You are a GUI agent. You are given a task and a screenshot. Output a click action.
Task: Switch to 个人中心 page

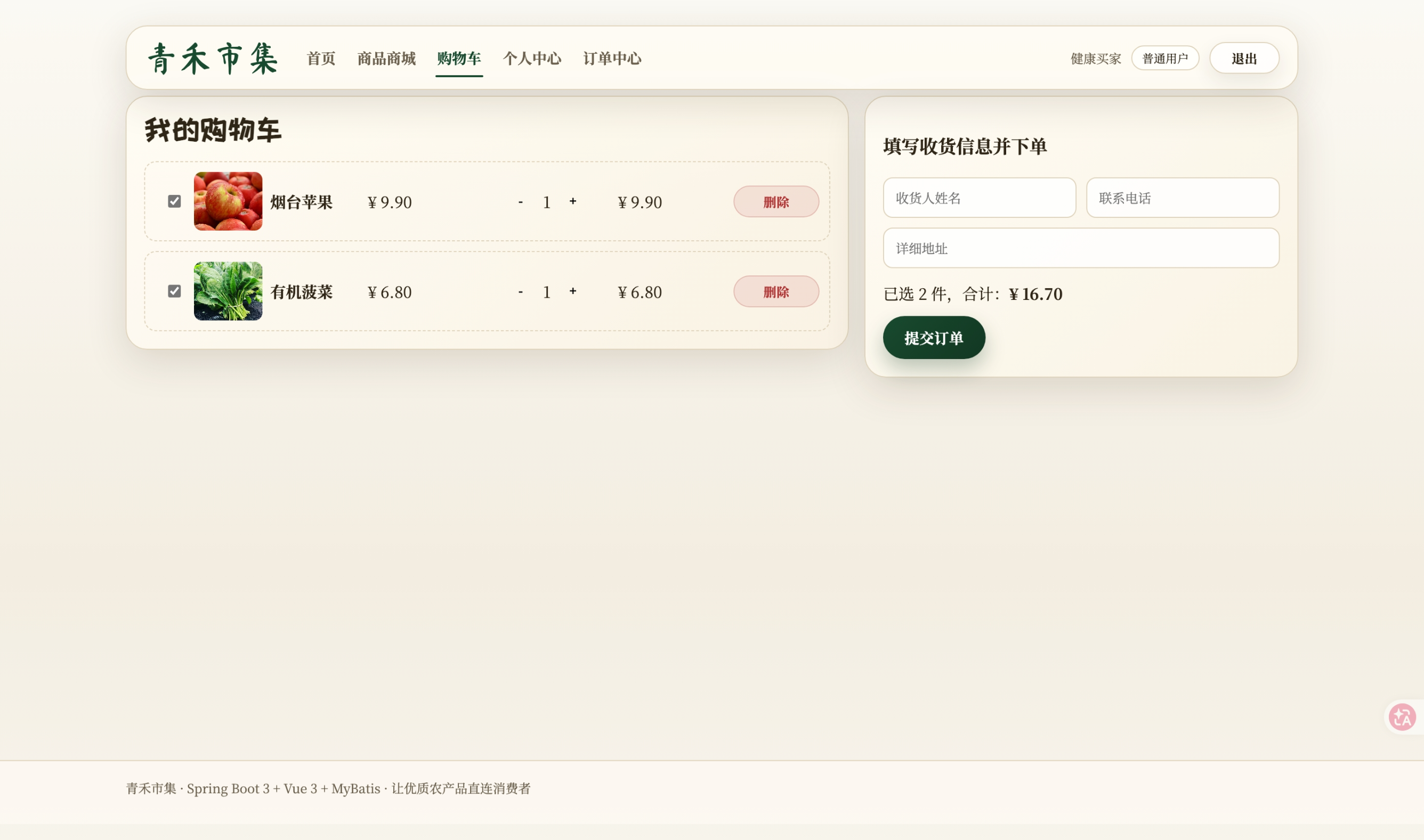[532, 58]
